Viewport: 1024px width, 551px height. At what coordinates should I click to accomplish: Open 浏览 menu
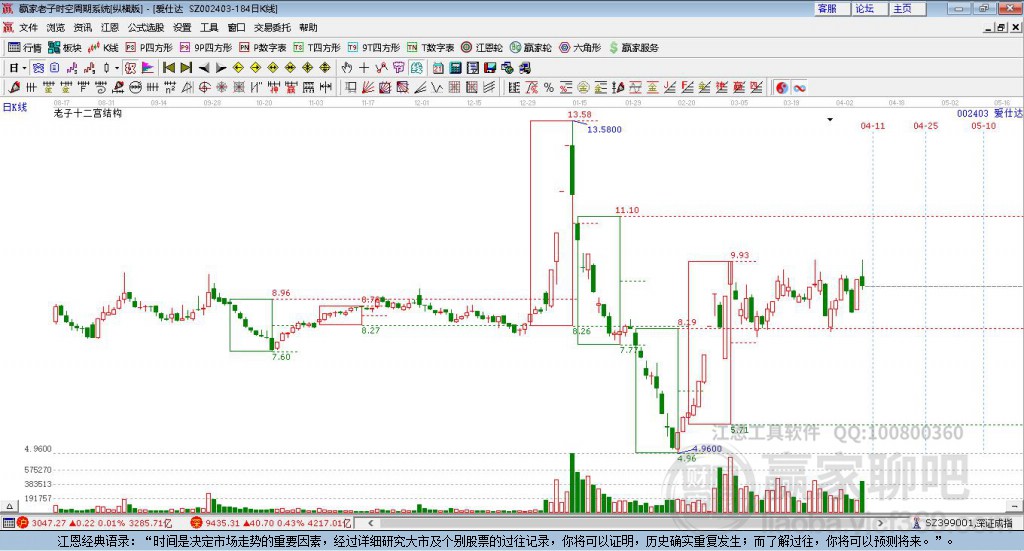(x=56, y=27)
